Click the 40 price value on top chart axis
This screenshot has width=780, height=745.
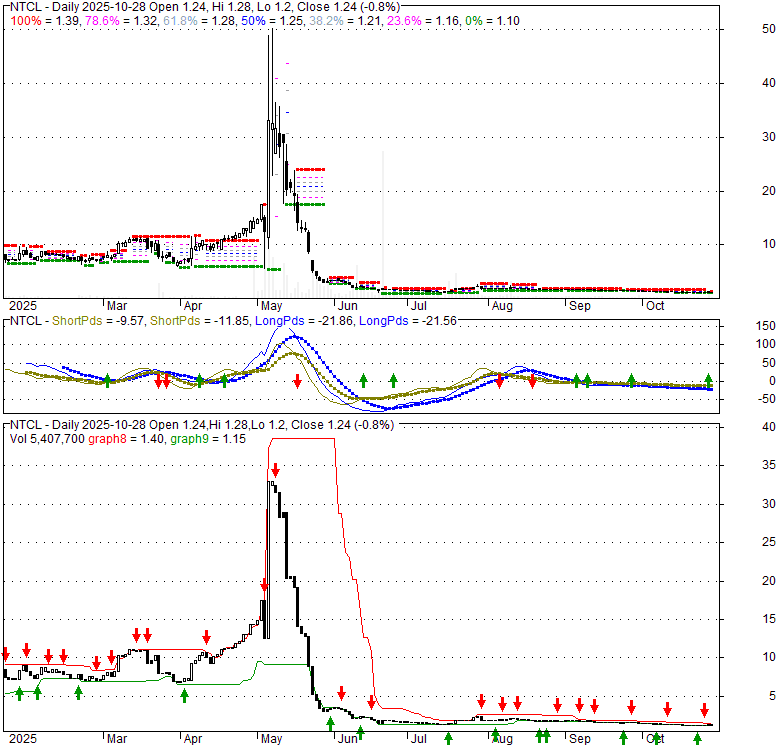pos(769,83)
